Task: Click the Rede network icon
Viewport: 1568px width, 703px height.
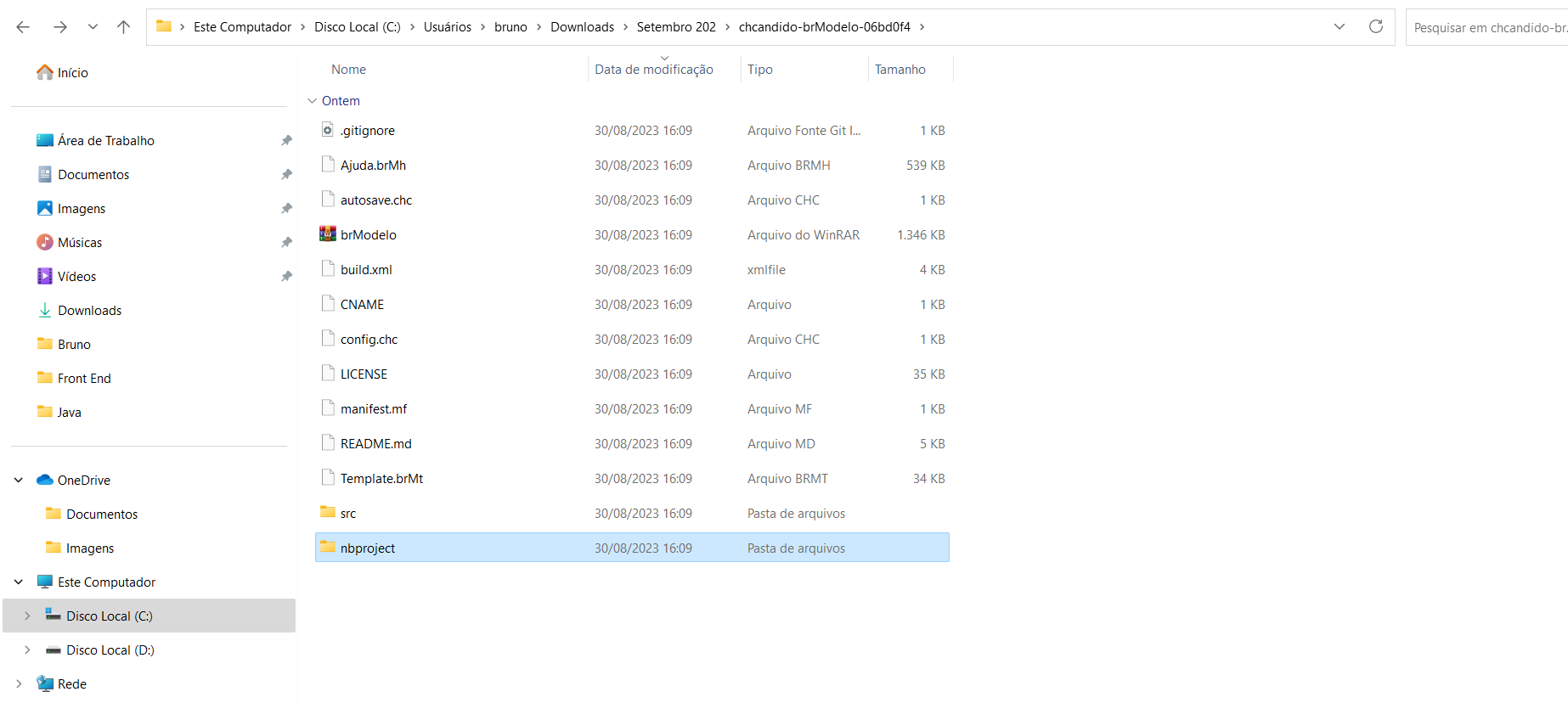Action: click(x=45, y=683)
